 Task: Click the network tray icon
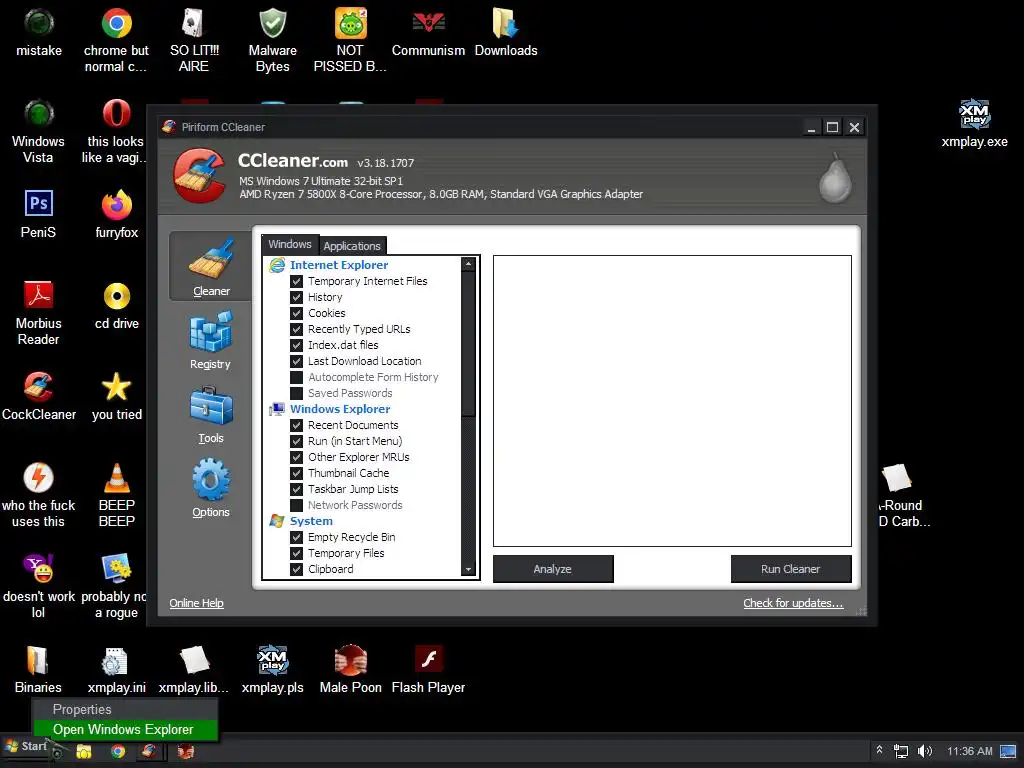pos(901,751)
